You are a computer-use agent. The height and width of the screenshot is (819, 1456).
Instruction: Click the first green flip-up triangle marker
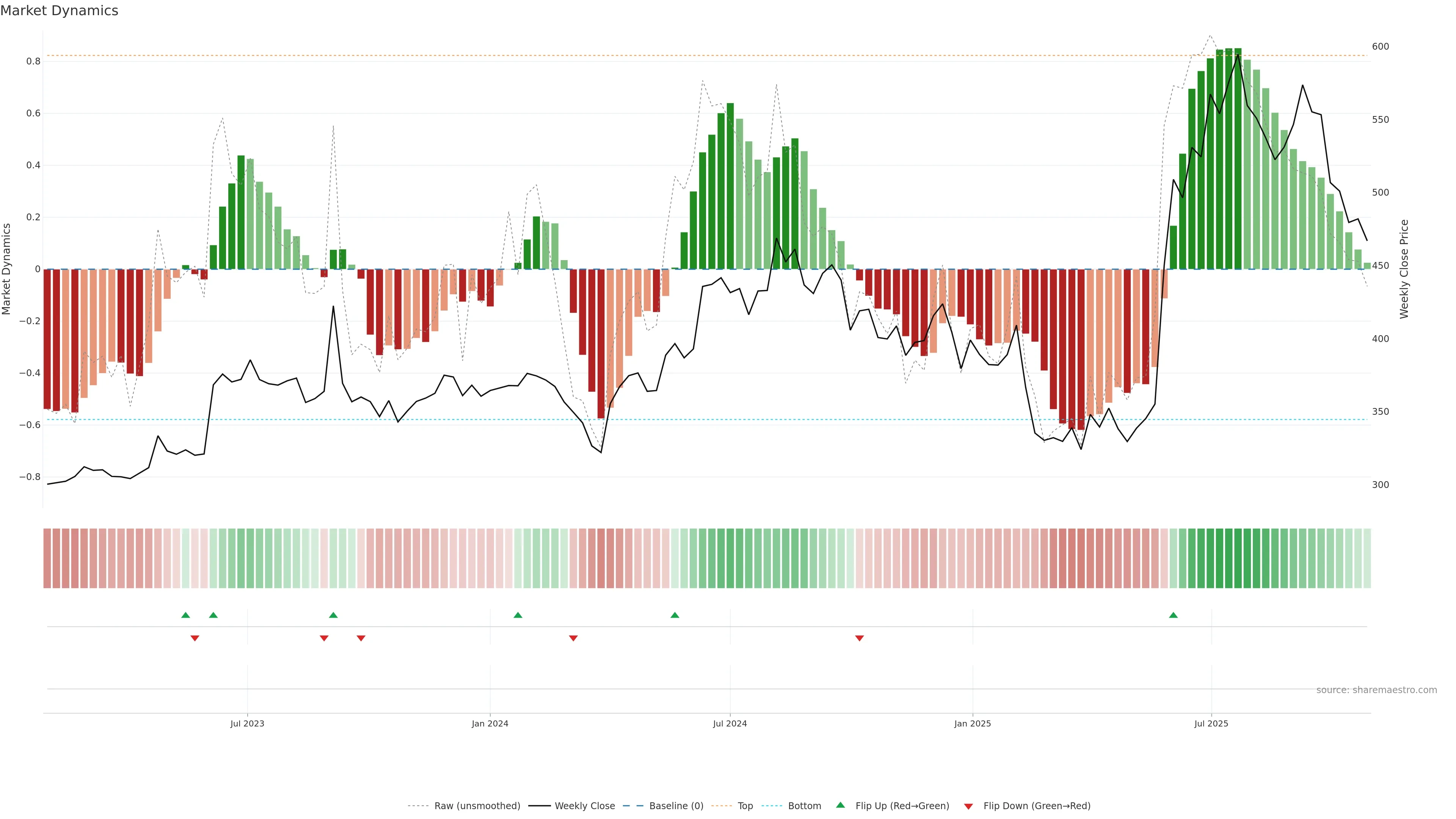(x=185, y=615)
